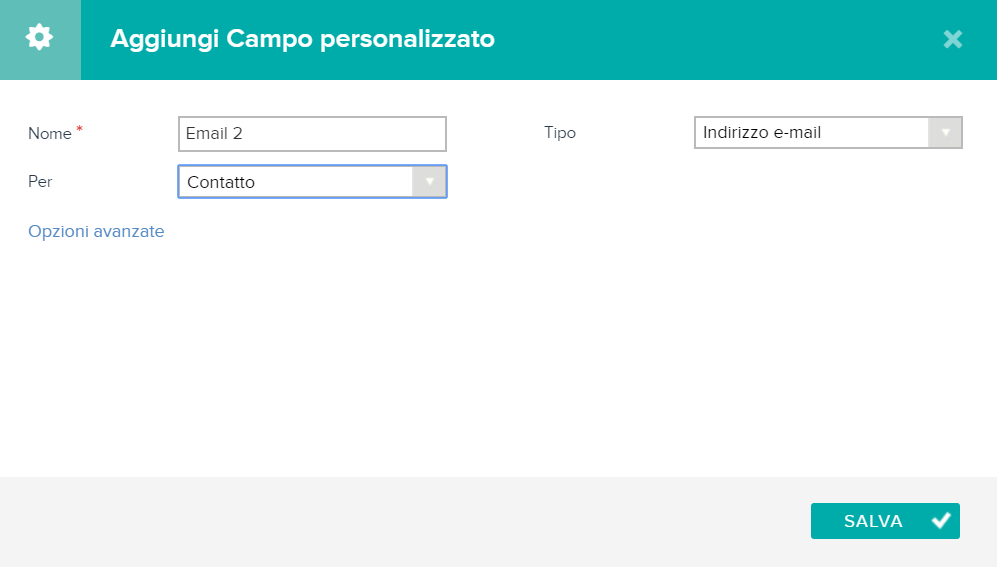Focus the Nome input field
Image resolution: width=997 pixels, height=567 pixels.
click(x=312, y=133)
